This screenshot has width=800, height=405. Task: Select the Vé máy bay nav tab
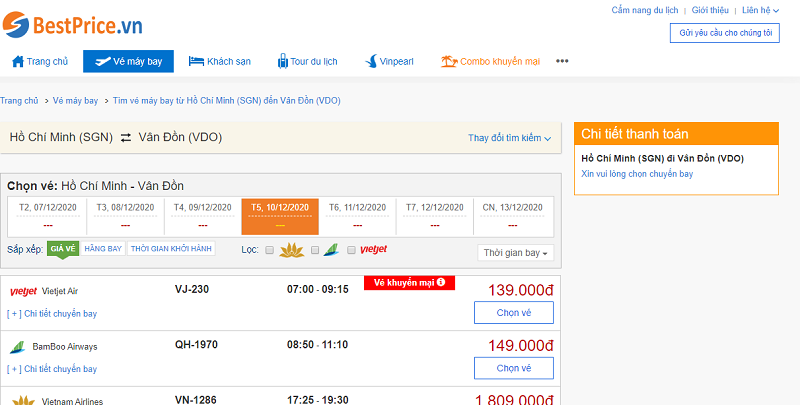click(x=129, y=62)
